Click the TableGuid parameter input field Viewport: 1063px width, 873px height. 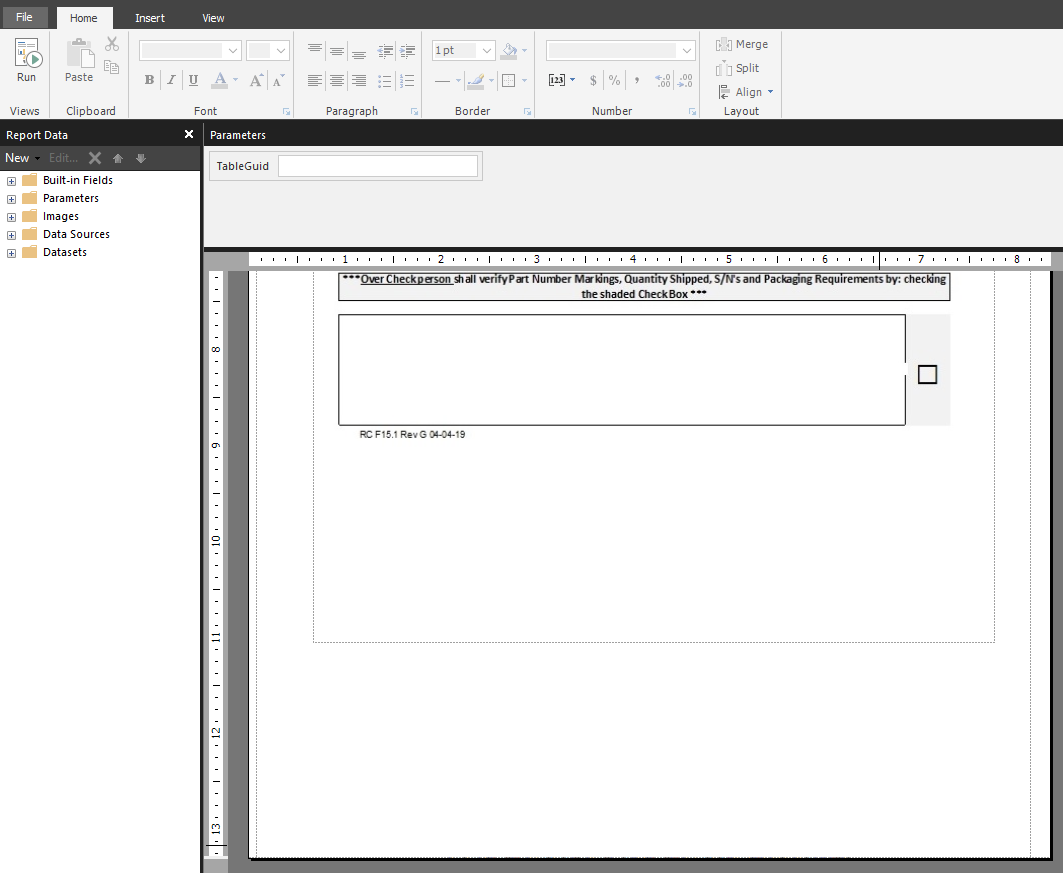click(378, 166)
